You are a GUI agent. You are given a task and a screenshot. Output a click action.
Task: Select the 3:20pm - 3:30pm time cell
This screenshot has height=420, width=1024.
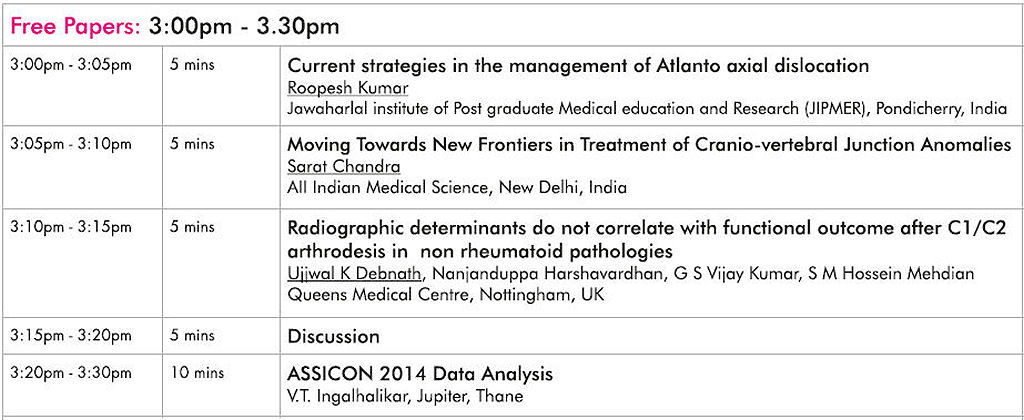point(71,373)
